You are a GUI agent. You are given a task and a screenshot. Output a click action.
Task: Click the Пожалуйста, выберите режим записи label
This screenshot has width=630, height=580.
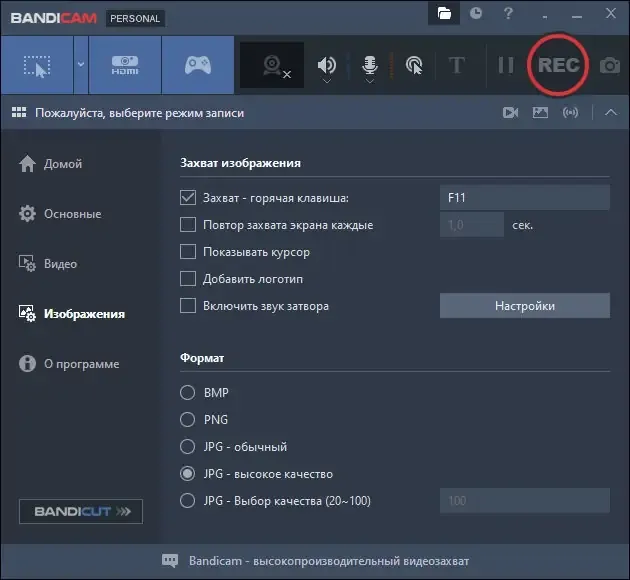click(x=139, y=113)
